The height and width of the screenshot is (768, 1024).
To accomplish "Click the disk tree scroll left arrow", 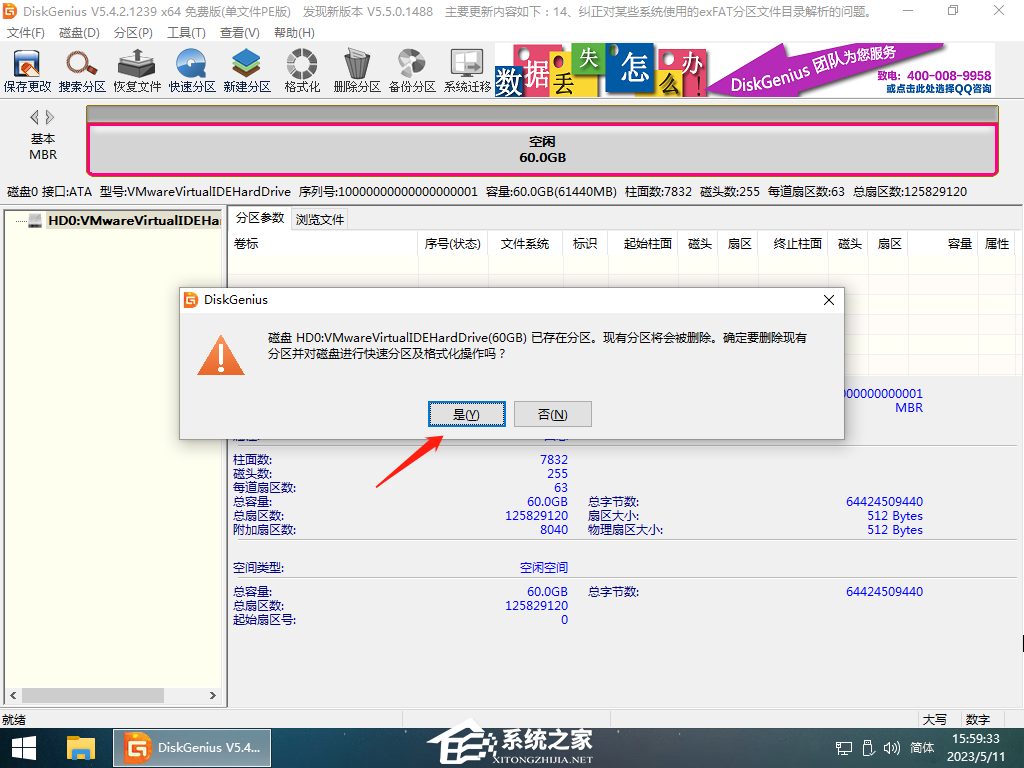I will 13,696.
